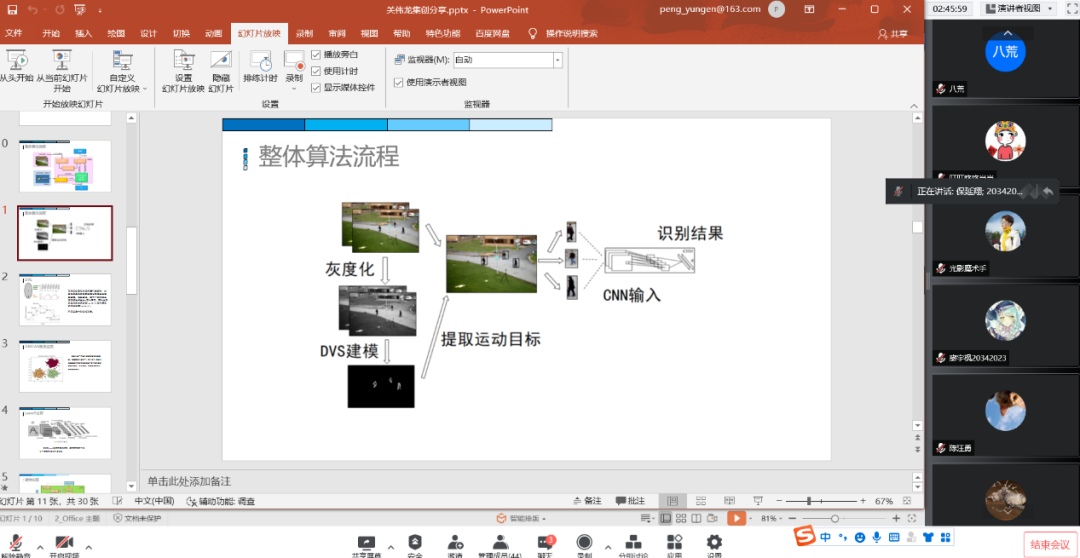Start slideshow from orange play icon in status bar
This screenshot has width=1080, height=558.
736,518
